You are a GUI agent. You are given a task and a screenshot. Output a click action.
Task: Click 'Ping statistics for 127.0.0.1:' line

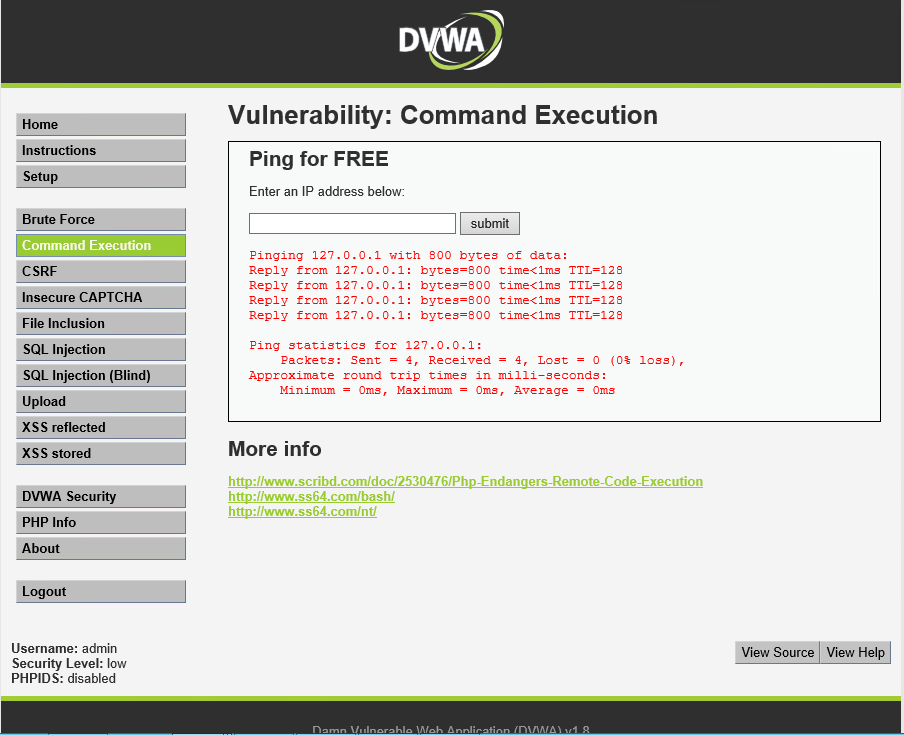[x=366, y=345]
